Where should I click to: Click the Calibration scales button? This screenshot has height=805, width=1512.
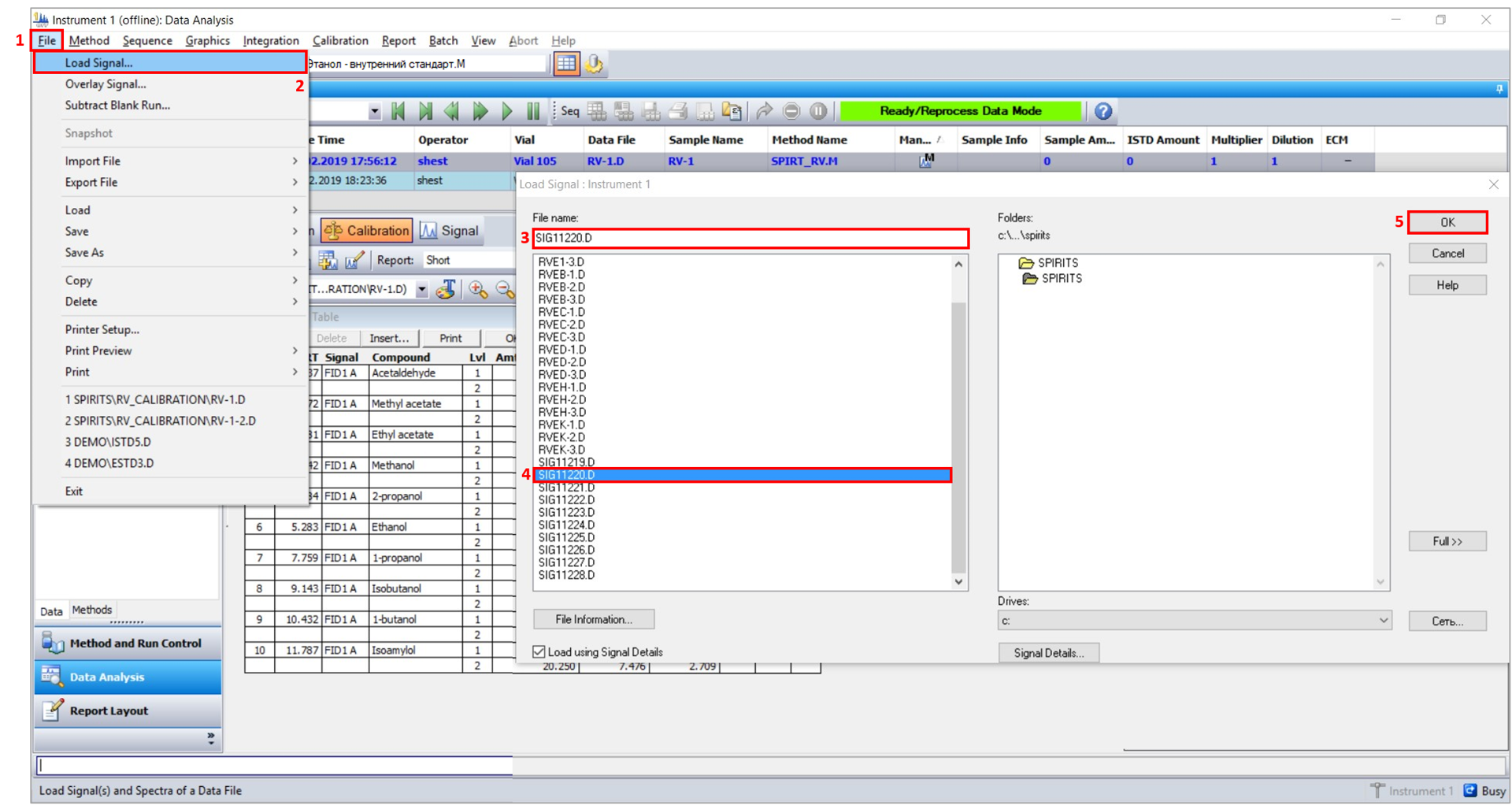pos(367,230)
